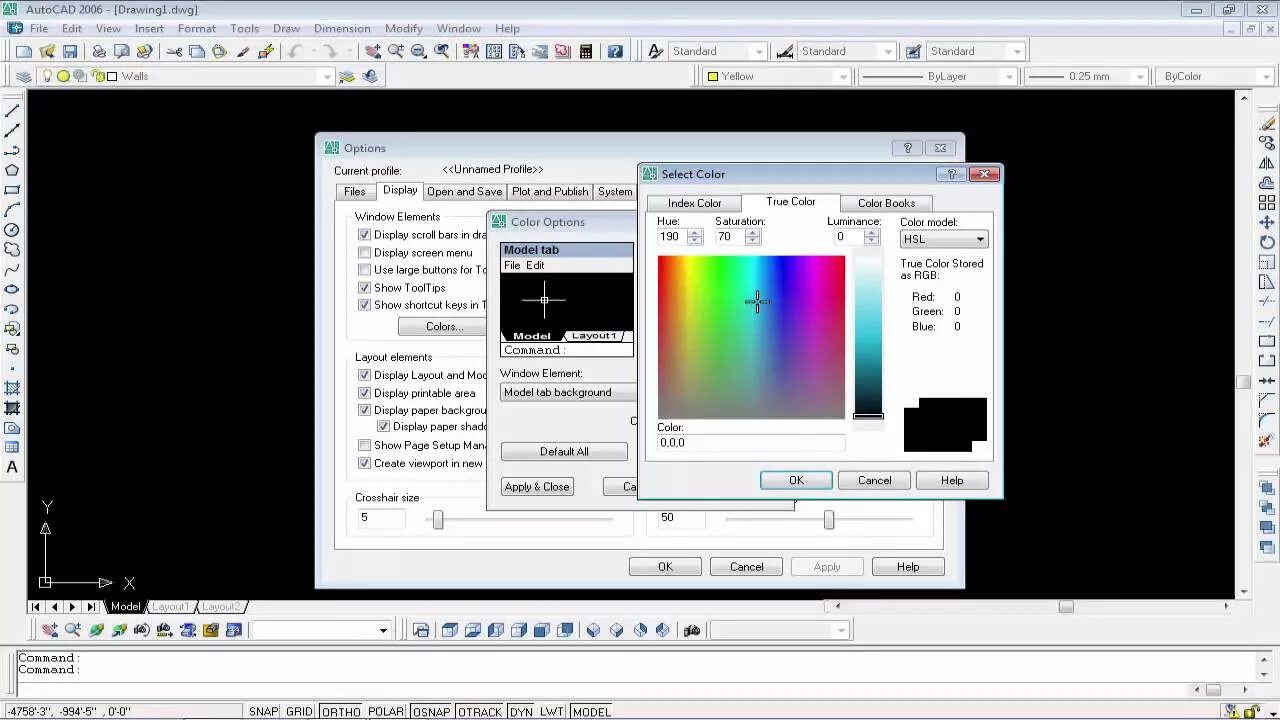Click the Default All button

[x=564, y=452]
